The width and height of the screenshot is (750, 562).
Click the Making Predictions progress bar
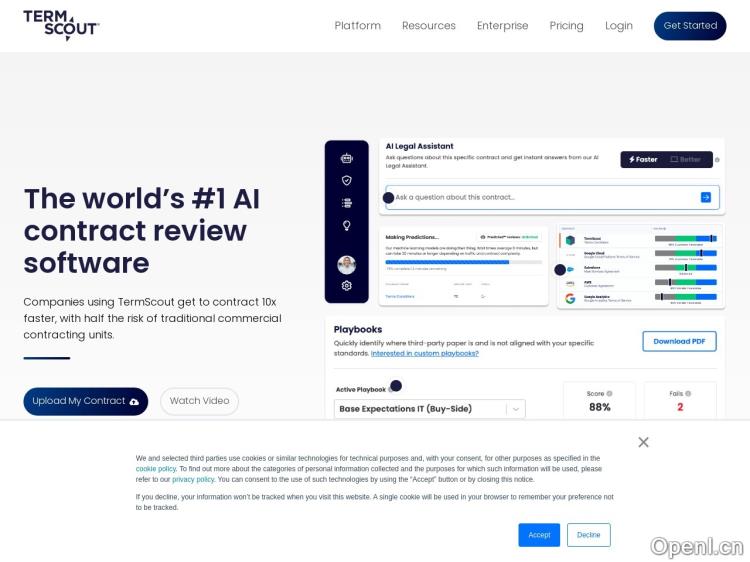coord(464,262)
